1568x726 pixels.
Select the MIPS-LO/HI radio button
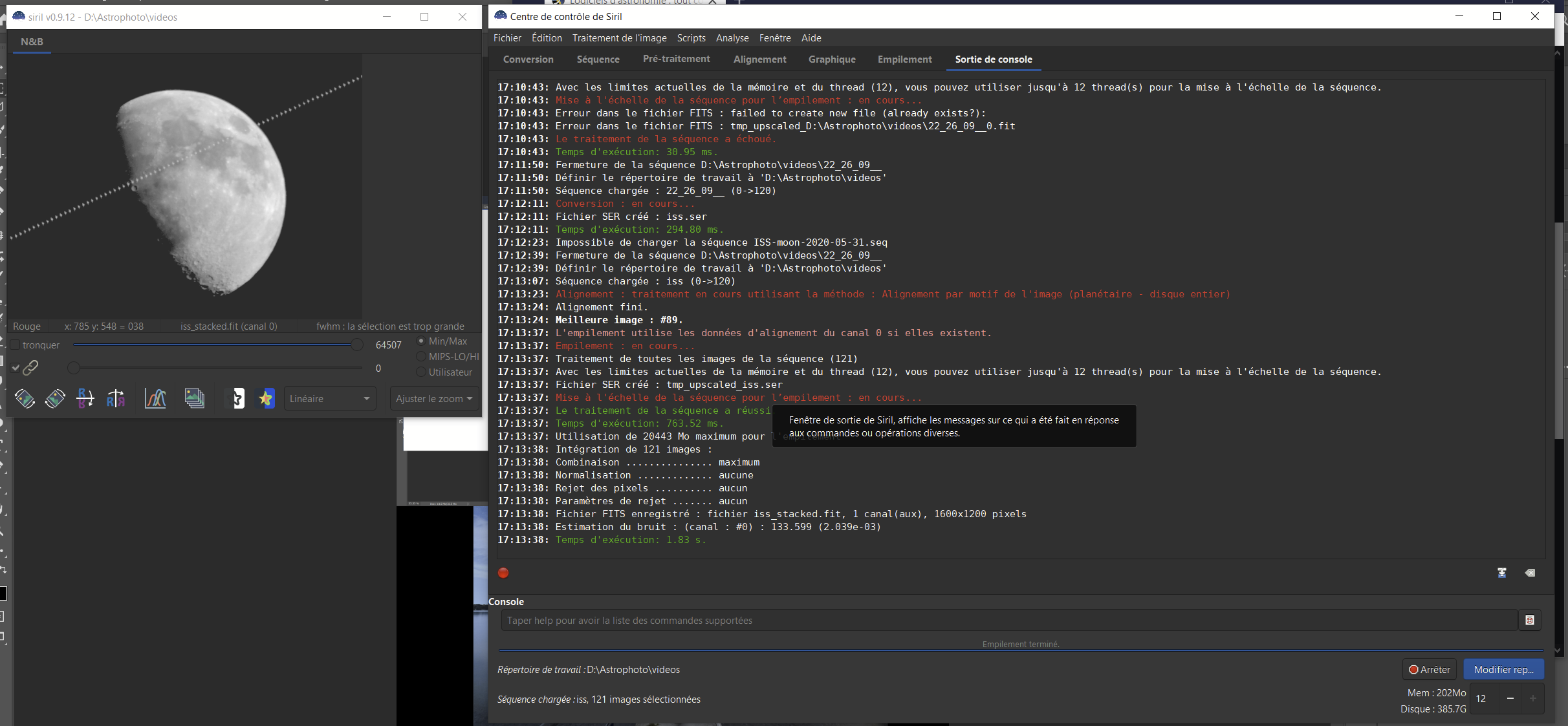(421, 357)
